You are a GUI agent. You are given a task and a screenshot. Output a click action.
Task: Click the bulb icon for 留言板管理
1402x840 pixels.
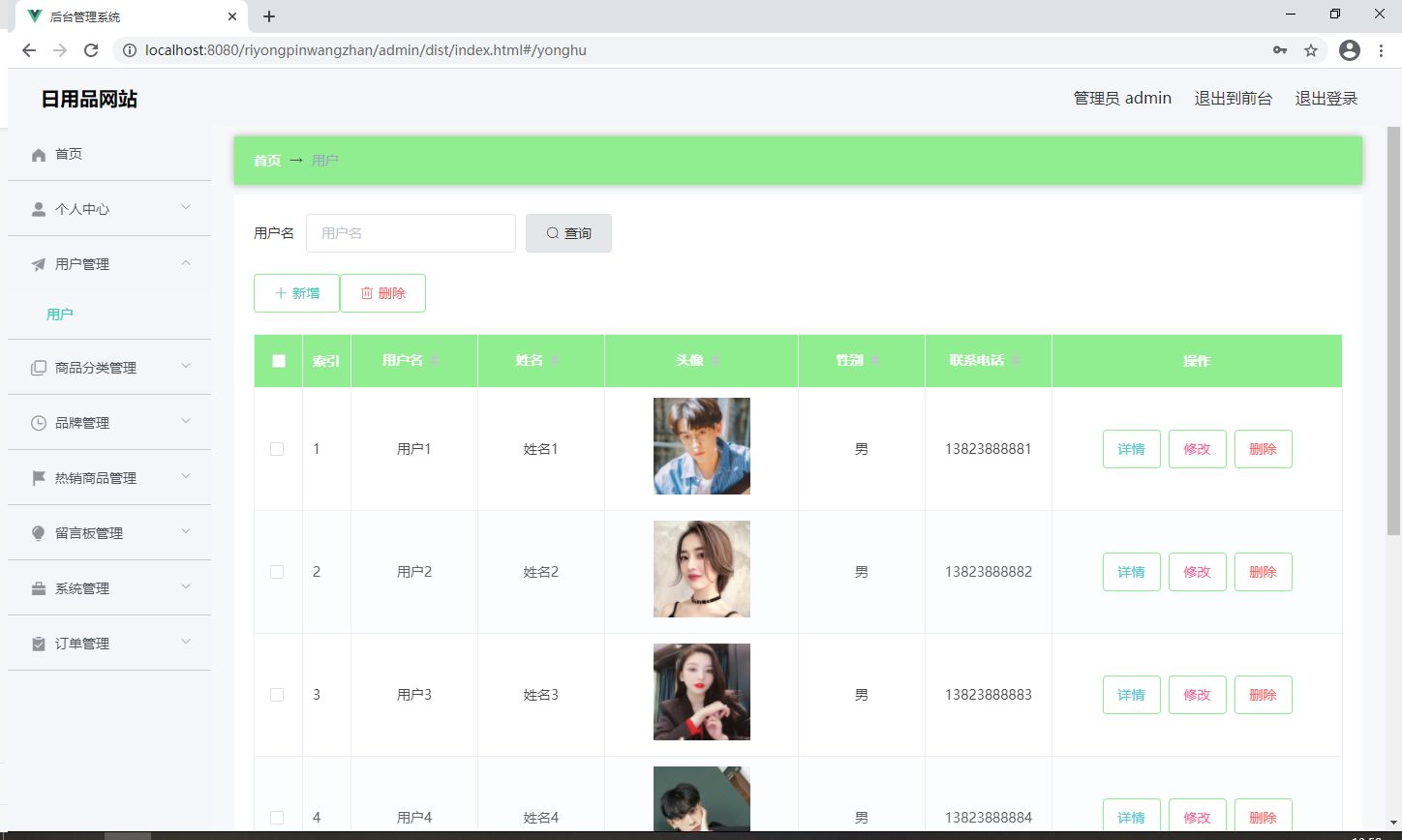tap(39, 533)
